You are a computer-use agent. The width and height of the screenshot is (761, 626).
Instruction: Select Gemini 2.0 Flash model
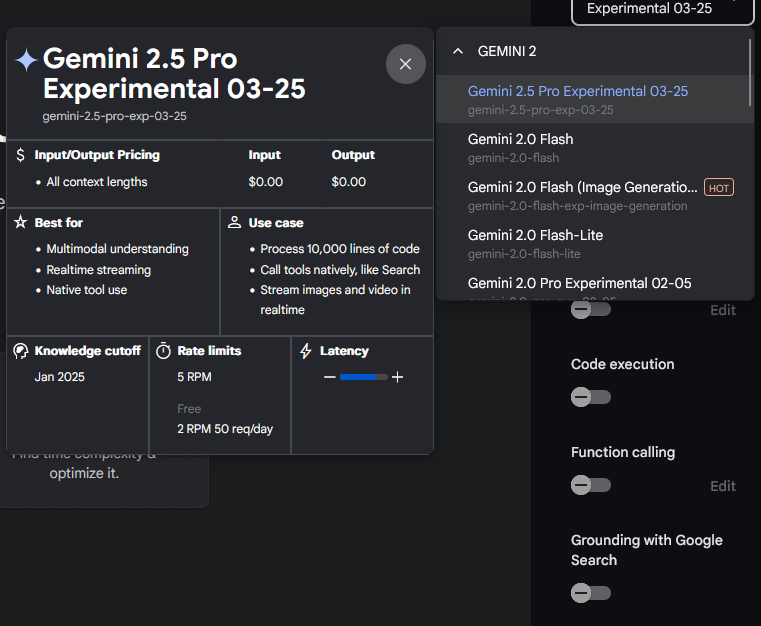595,147
